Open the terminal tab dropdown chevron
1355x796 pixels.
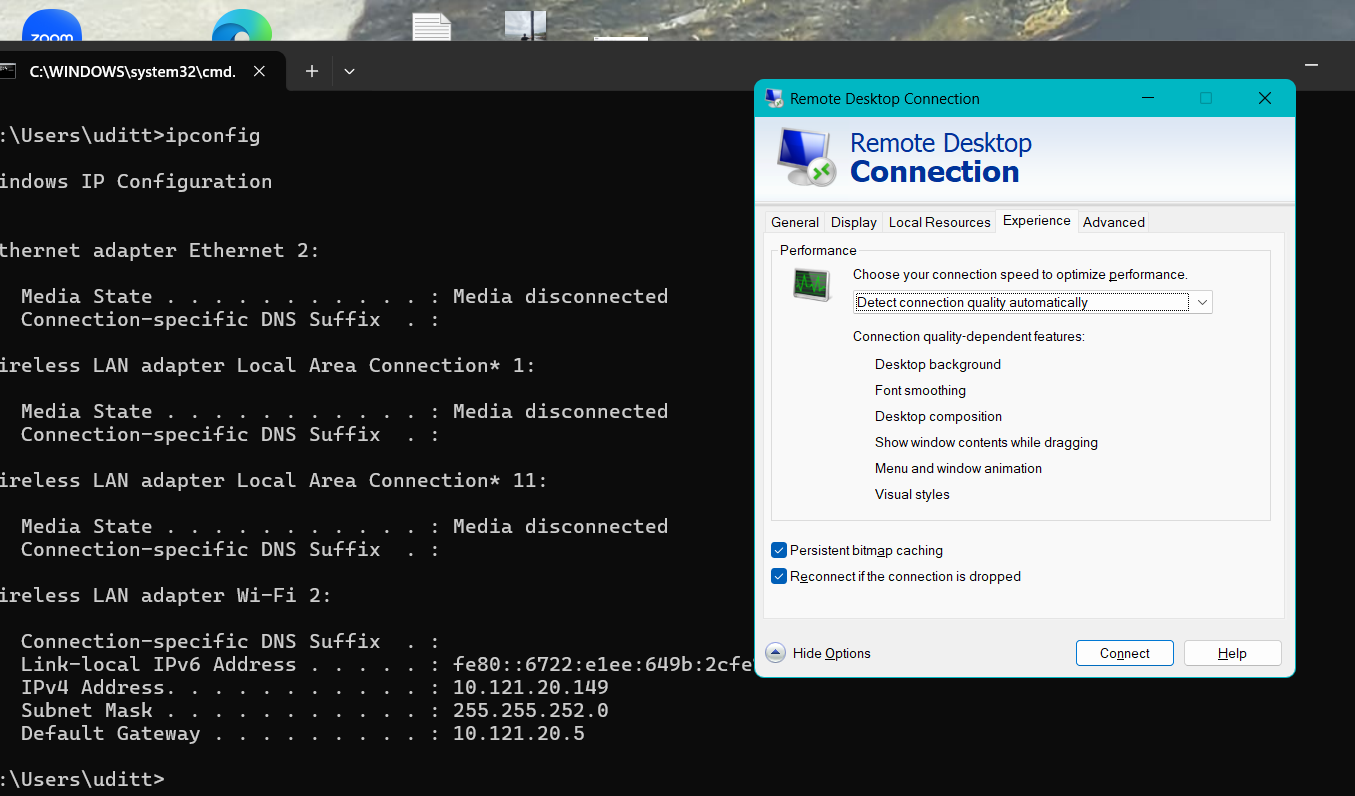(349, 71)
